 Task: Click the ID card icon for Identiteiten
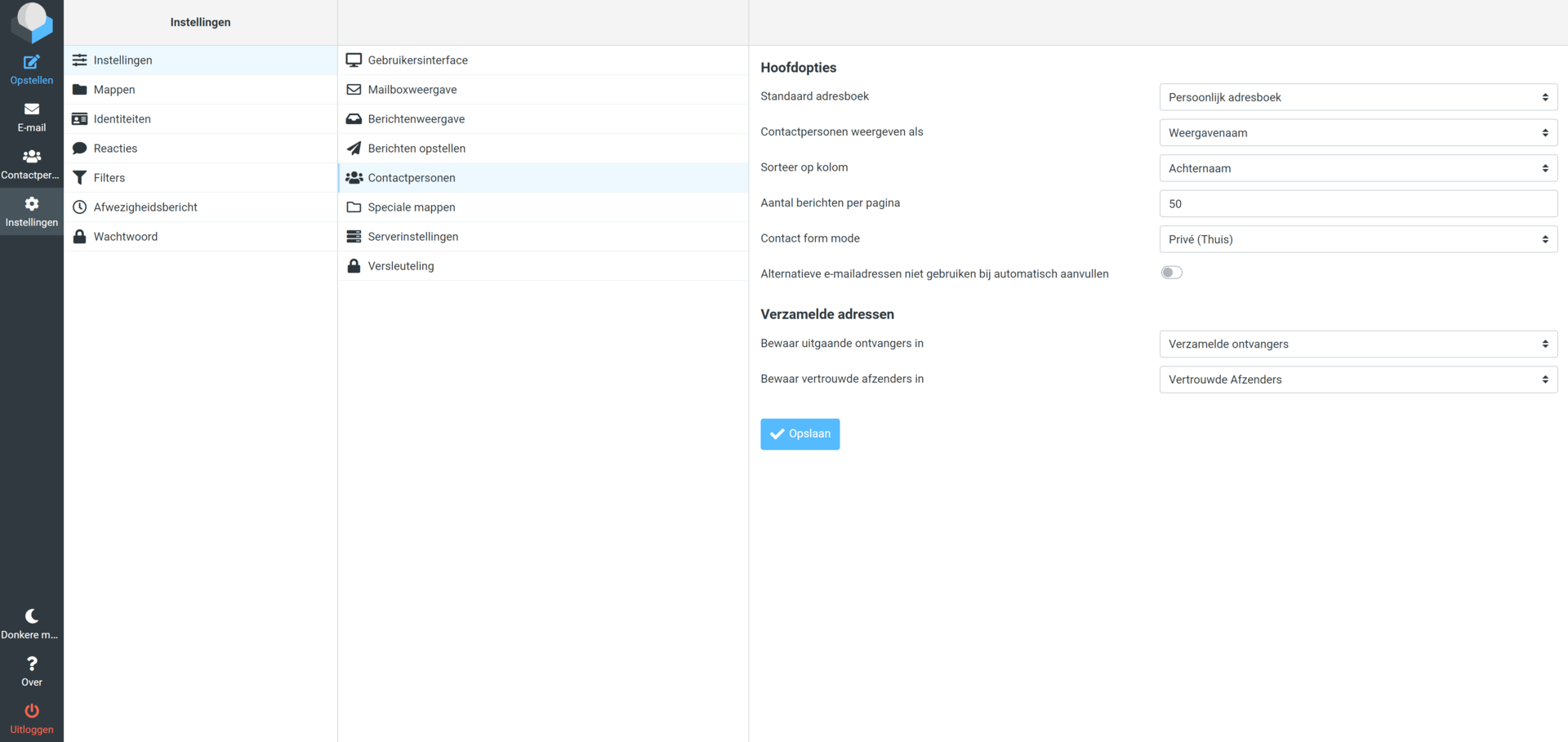79,119
